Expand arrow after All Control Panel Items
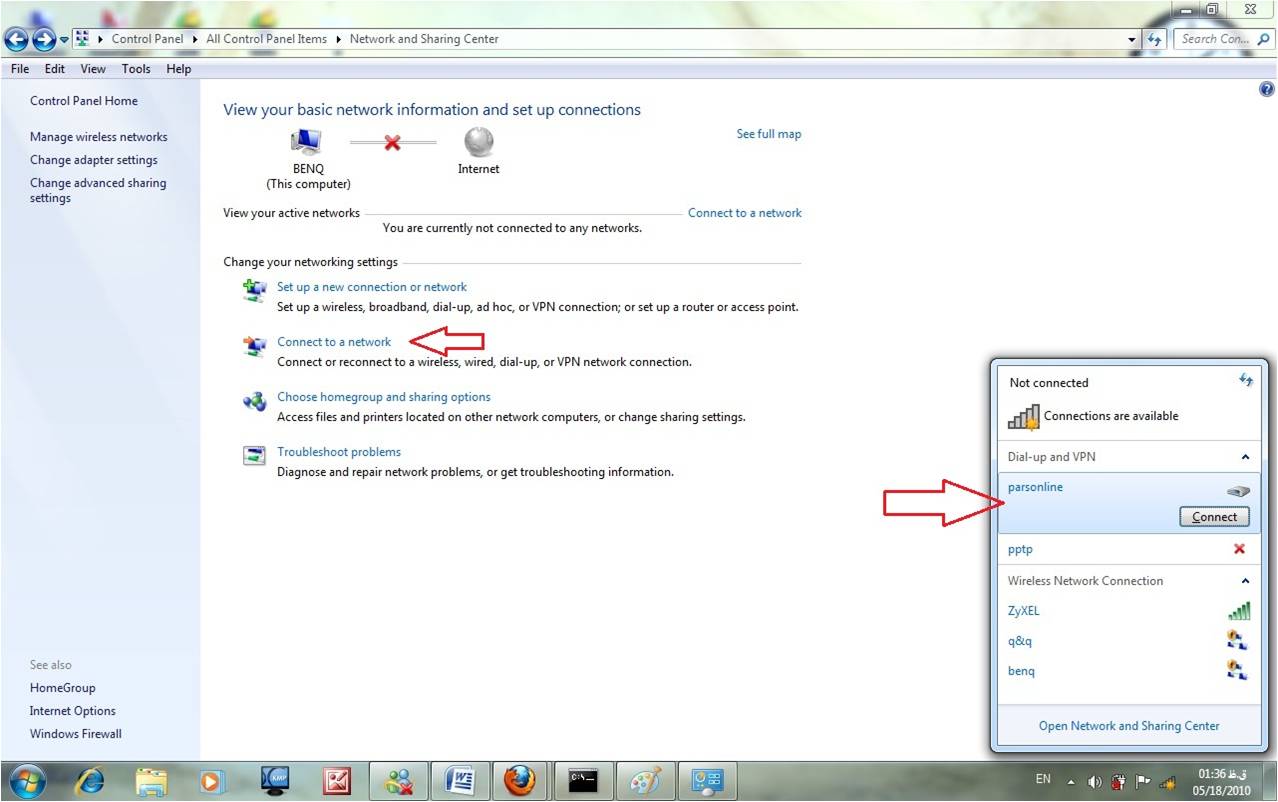1278x802 pixels. coord(338,39)
